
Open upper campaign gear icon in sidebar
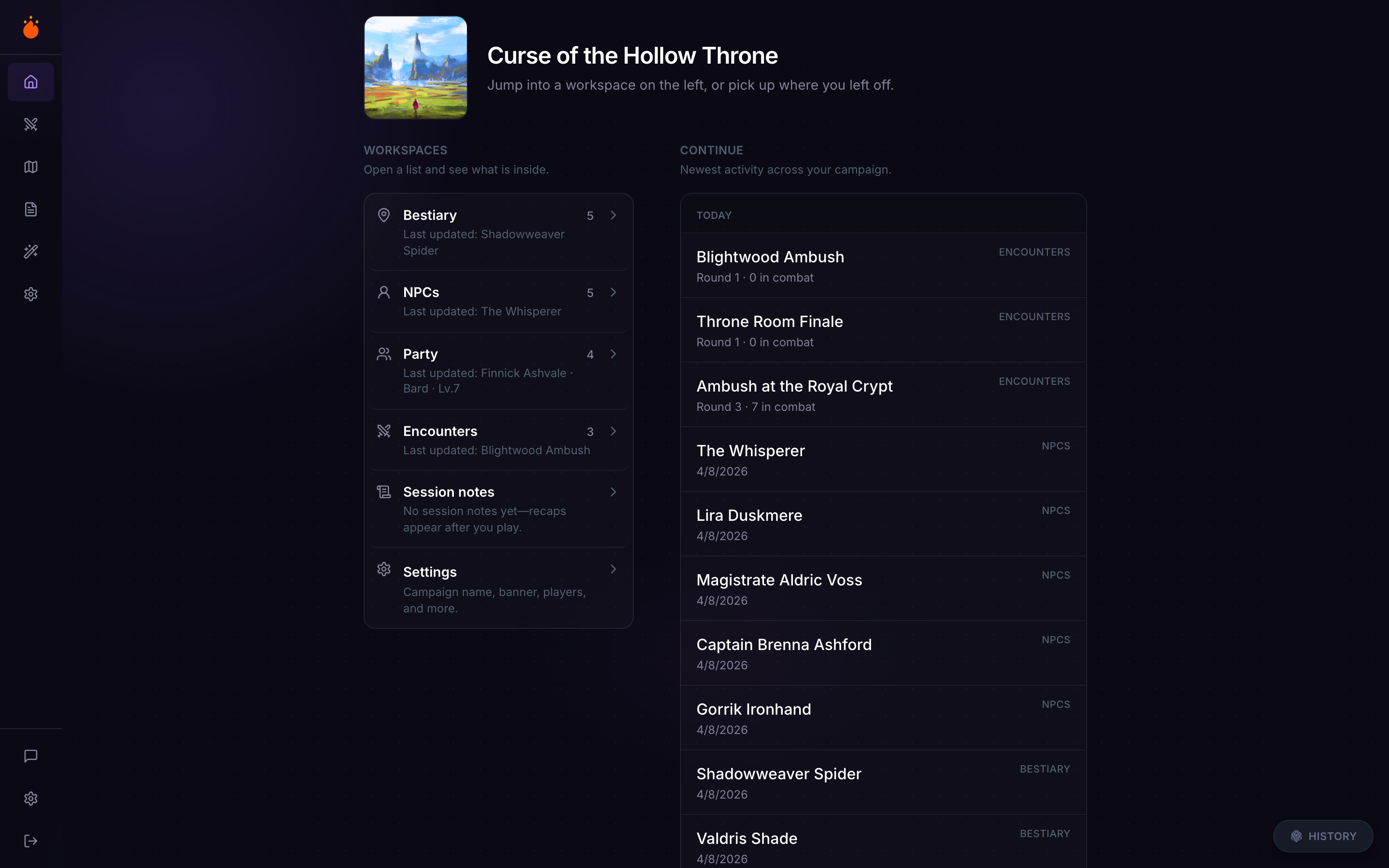(30, 294)
